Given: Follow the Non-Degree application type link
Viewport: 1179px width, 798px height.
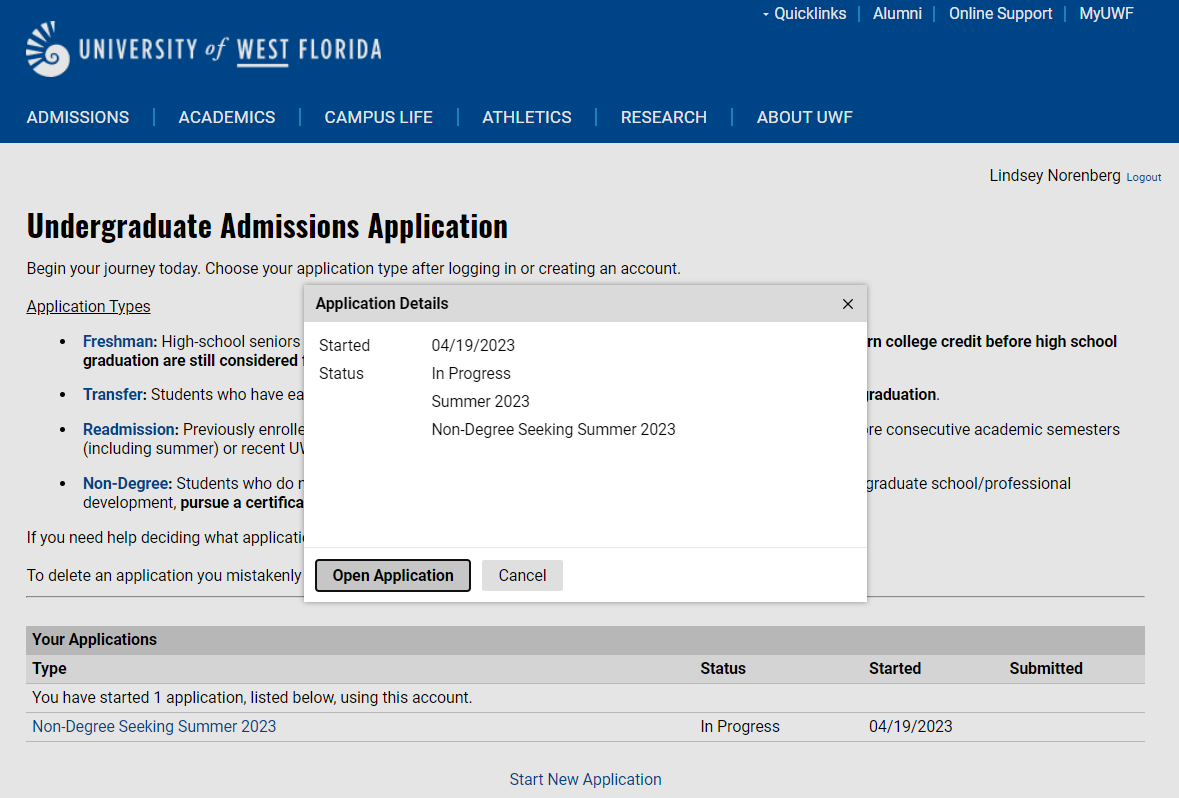Looking at the screenshot, I should point(126,484).
